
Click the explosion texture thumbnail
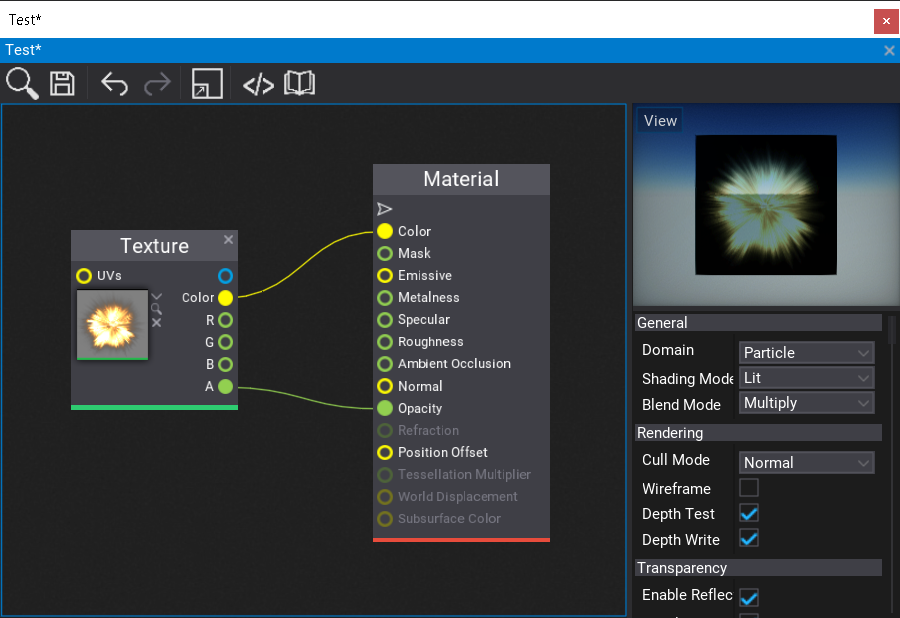pyautogui.click(x=111, y=325)
